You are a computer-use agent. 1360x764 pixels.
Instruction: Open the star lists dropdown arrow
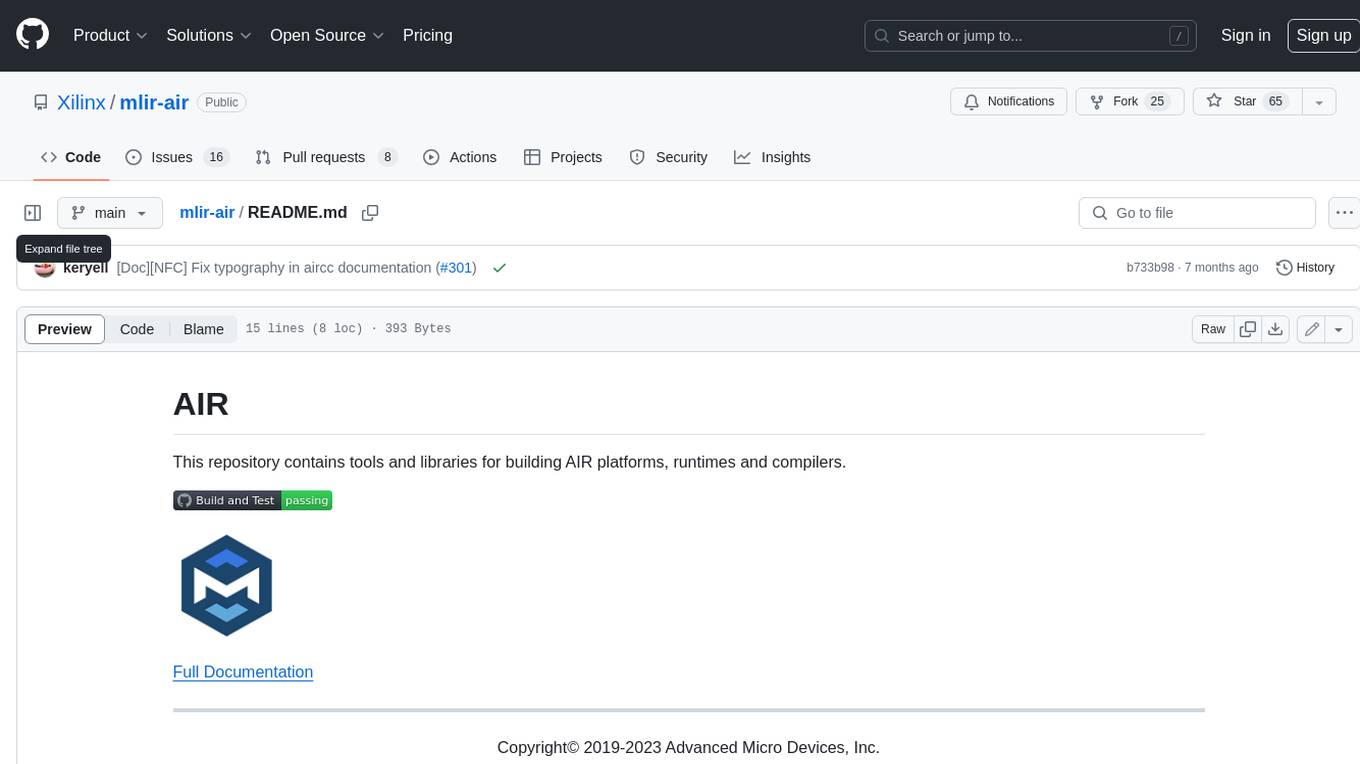[1319, 102]
